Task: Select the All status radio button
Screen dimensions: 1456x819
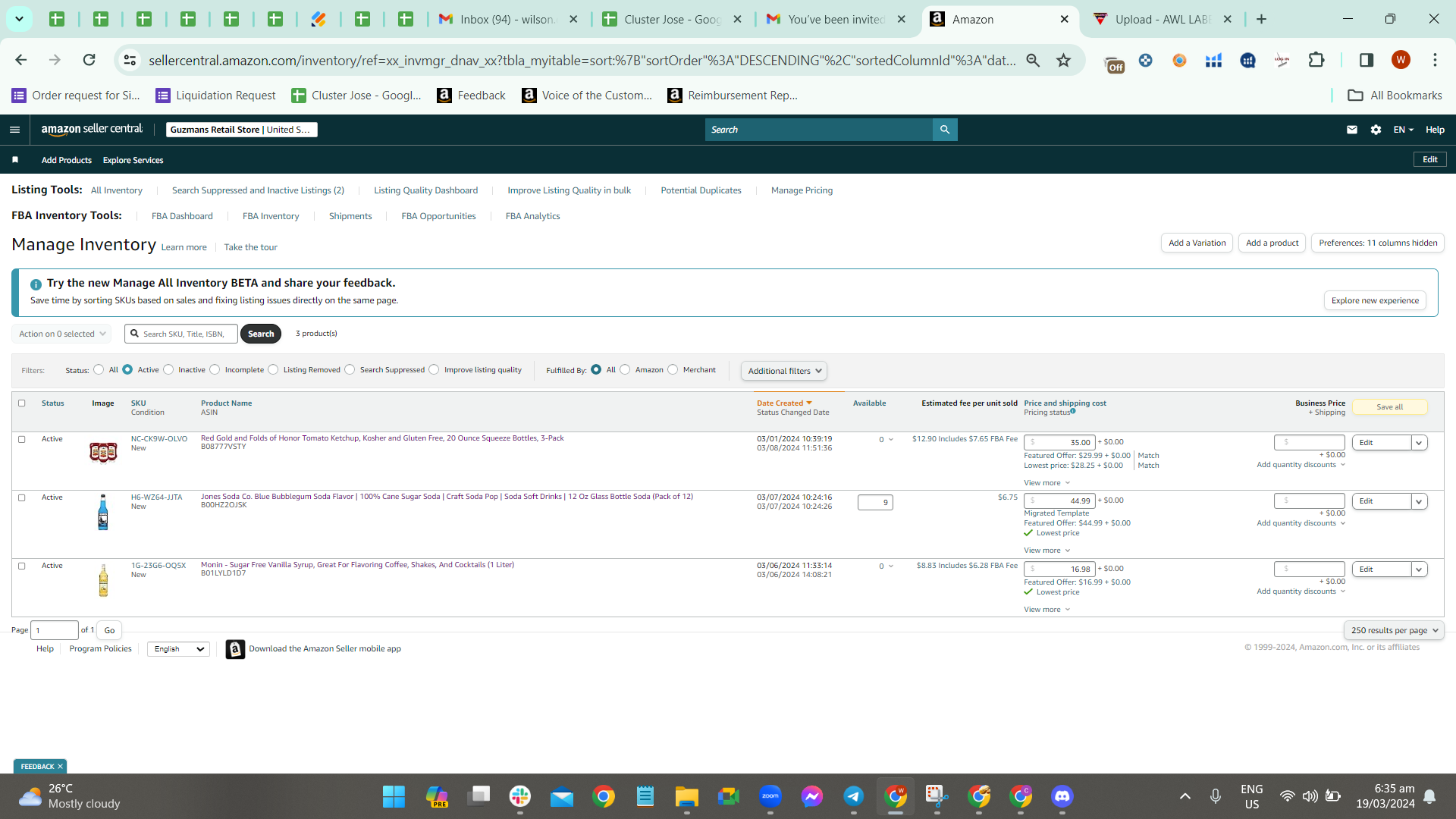Action: tap(99, 370)
